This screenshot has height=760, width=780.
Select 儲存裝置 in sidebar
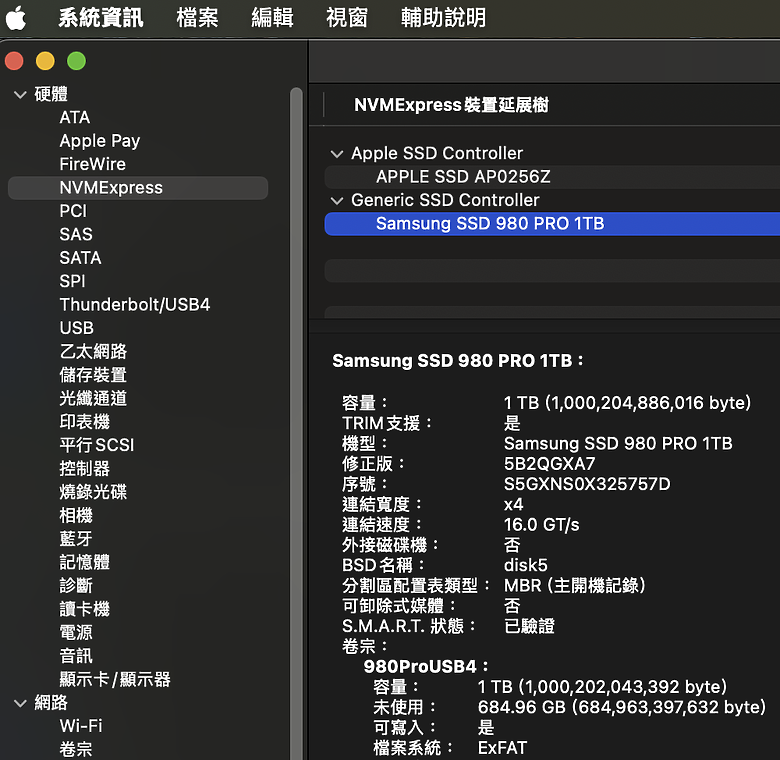coord(93,375)
